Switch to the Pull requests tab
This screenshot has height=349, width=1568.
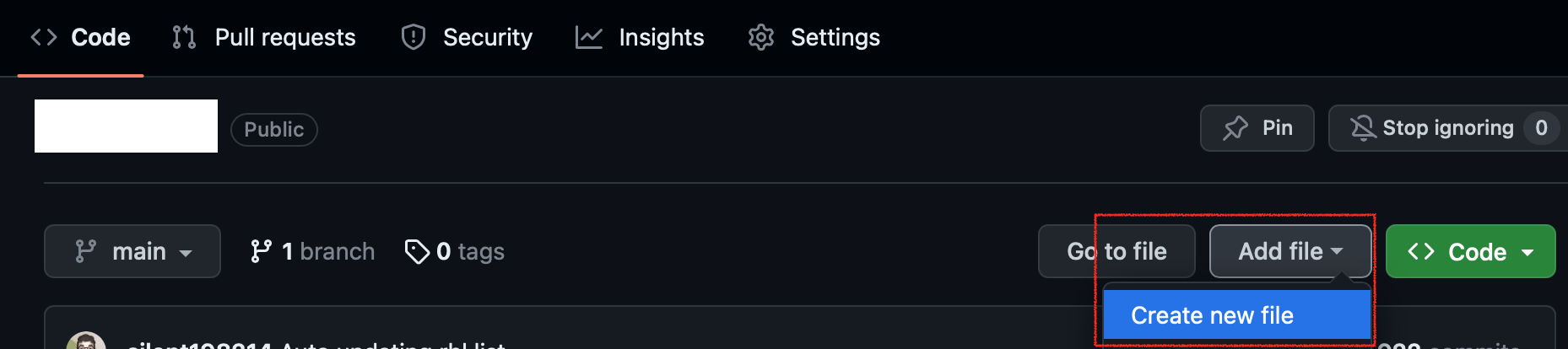tap(284, 37)
